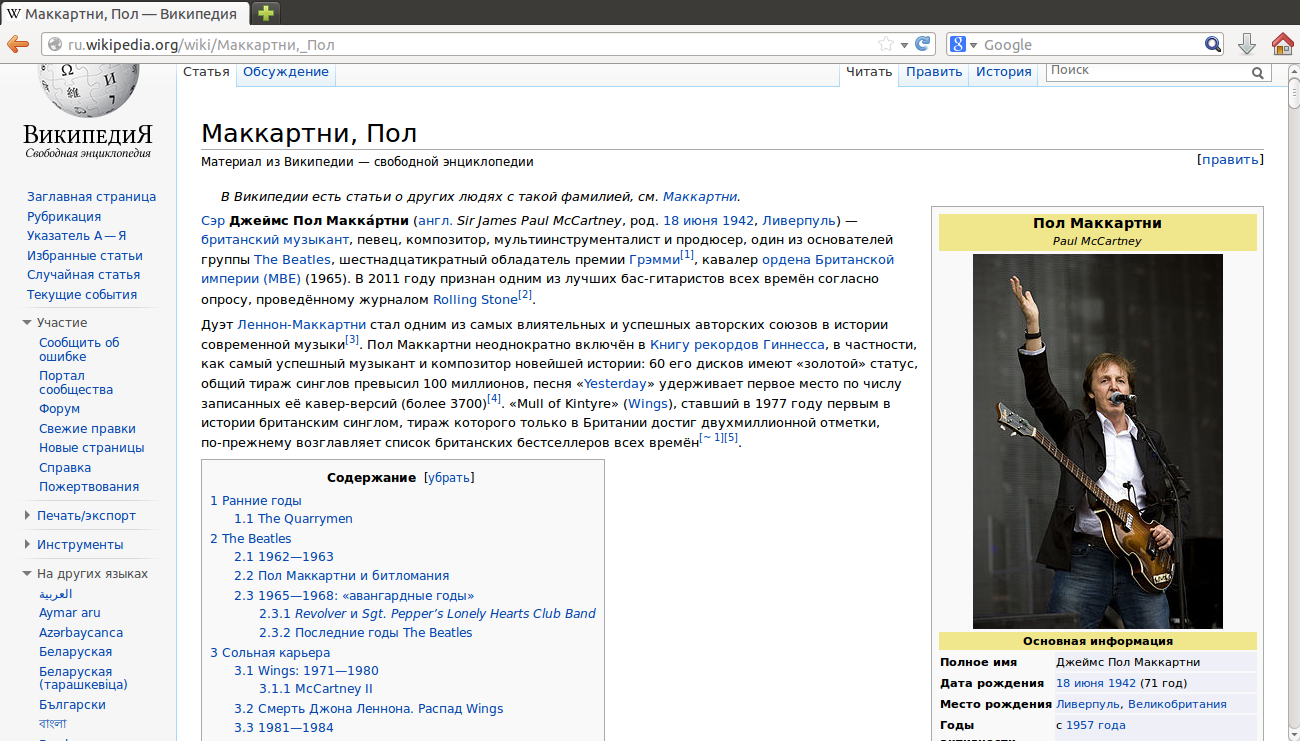Open the downloads arrow icon
The width and height of the screenshot is (1300, 741).
[1246, 44]
